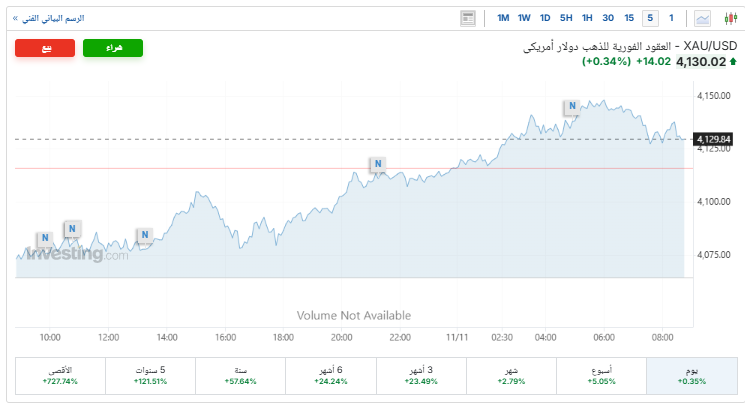Viewport: 745px width, 405px height.
Task: Select the 1-minute interval
Action: (x=671, y=18)
